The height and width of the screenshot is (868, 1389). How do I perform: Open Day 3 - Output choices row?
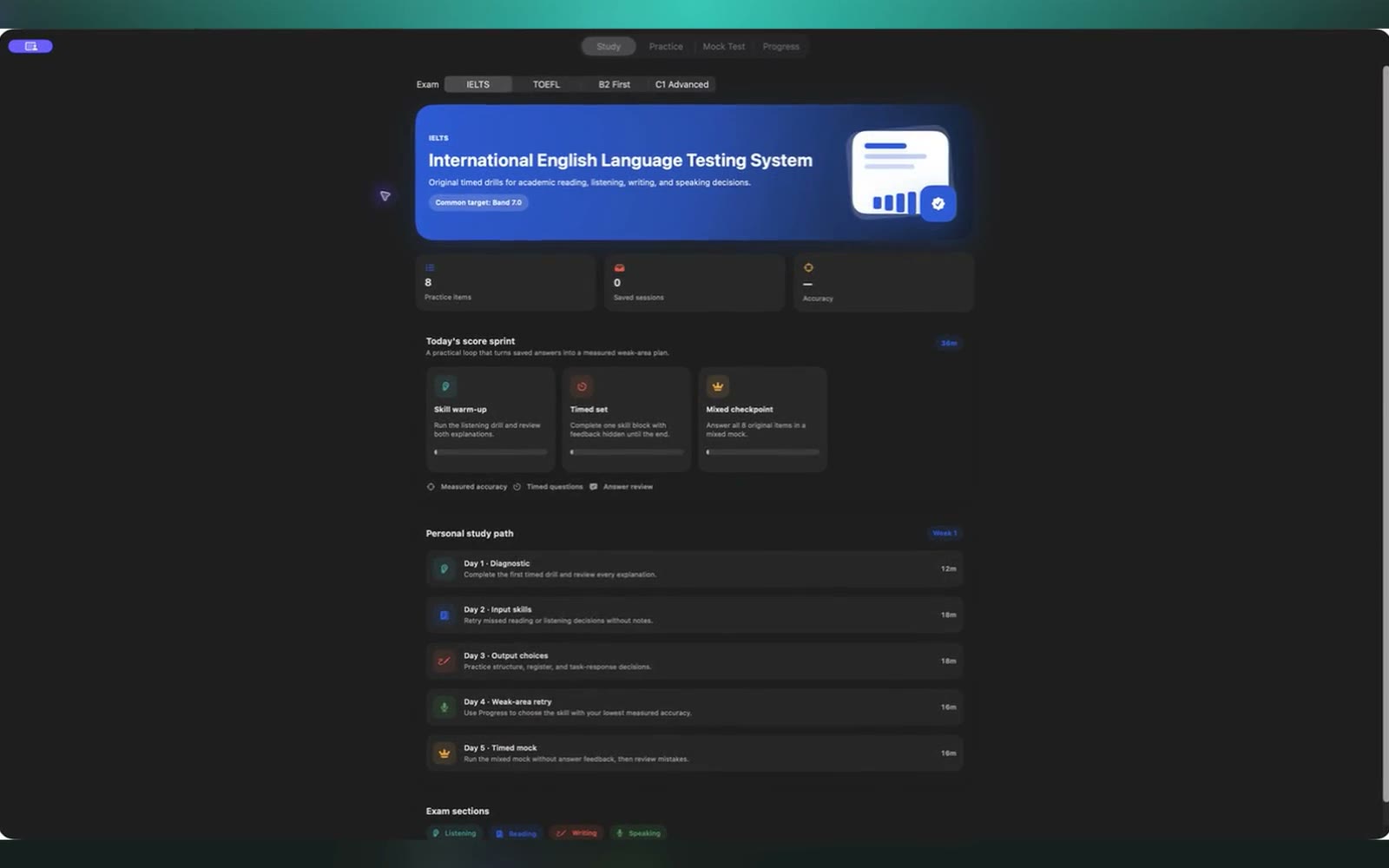tap(694, 661)
